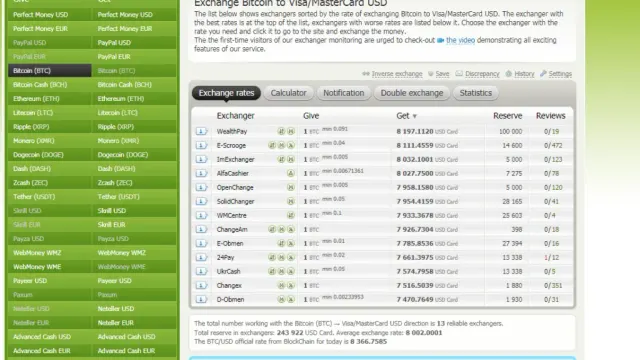Open the History link
The height and width of the screenshot is (360, 640).
click(x=524, y=74)
